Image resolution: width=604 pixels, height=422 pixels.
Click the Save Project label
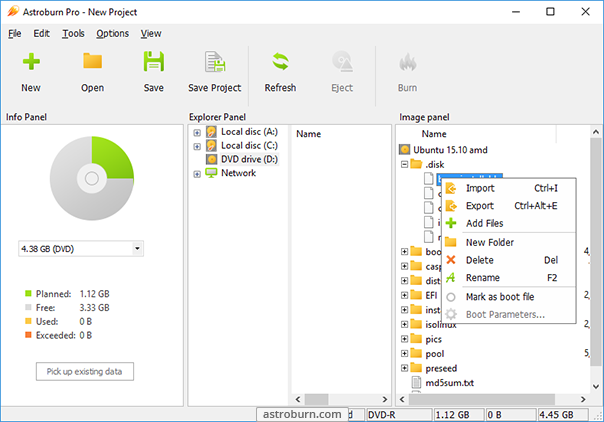pyautogui.click(x=215, y=88)
